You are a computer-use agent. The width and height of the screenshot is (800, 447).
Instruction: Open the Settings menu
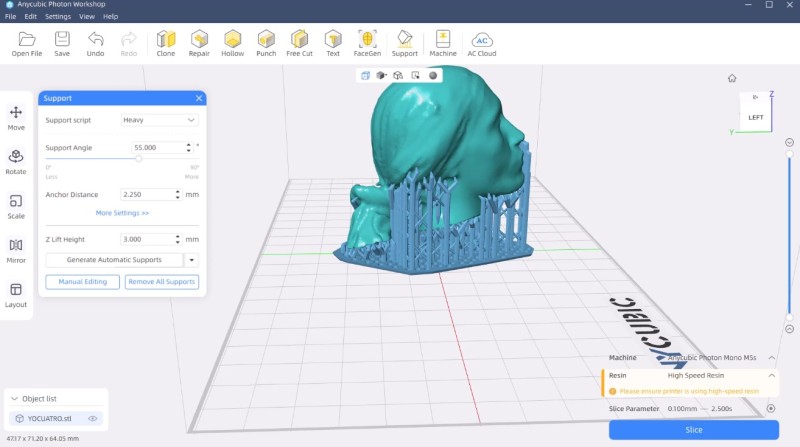point(58,16)
